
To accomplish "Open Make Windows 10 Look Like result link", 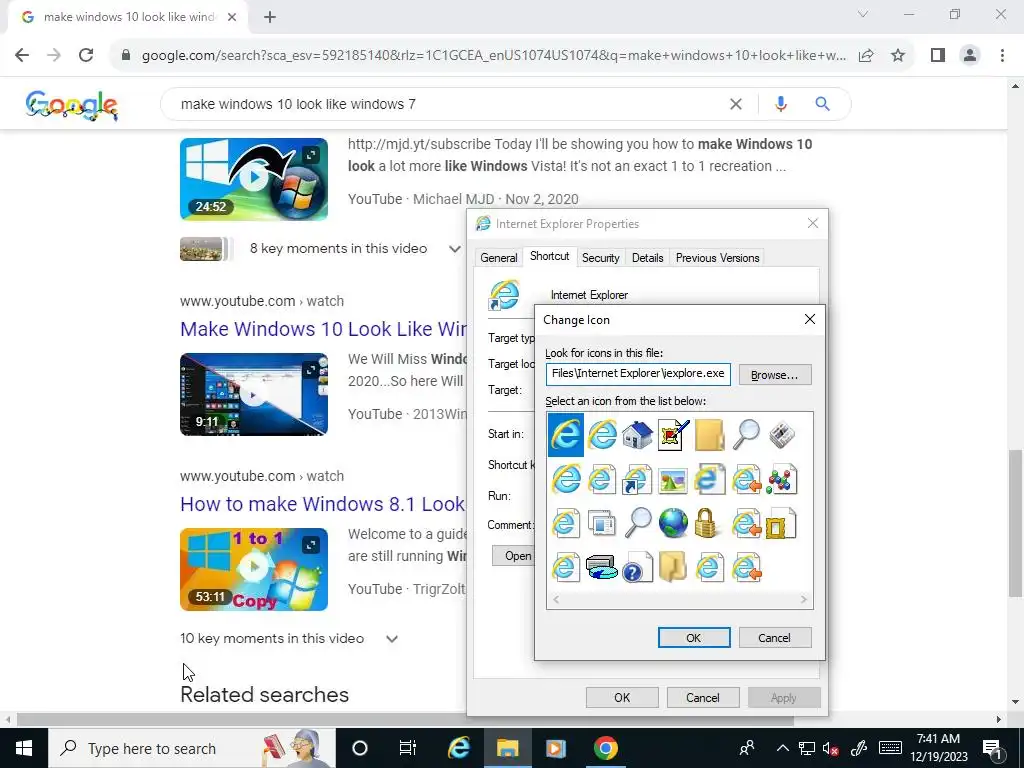I will 323,329.
